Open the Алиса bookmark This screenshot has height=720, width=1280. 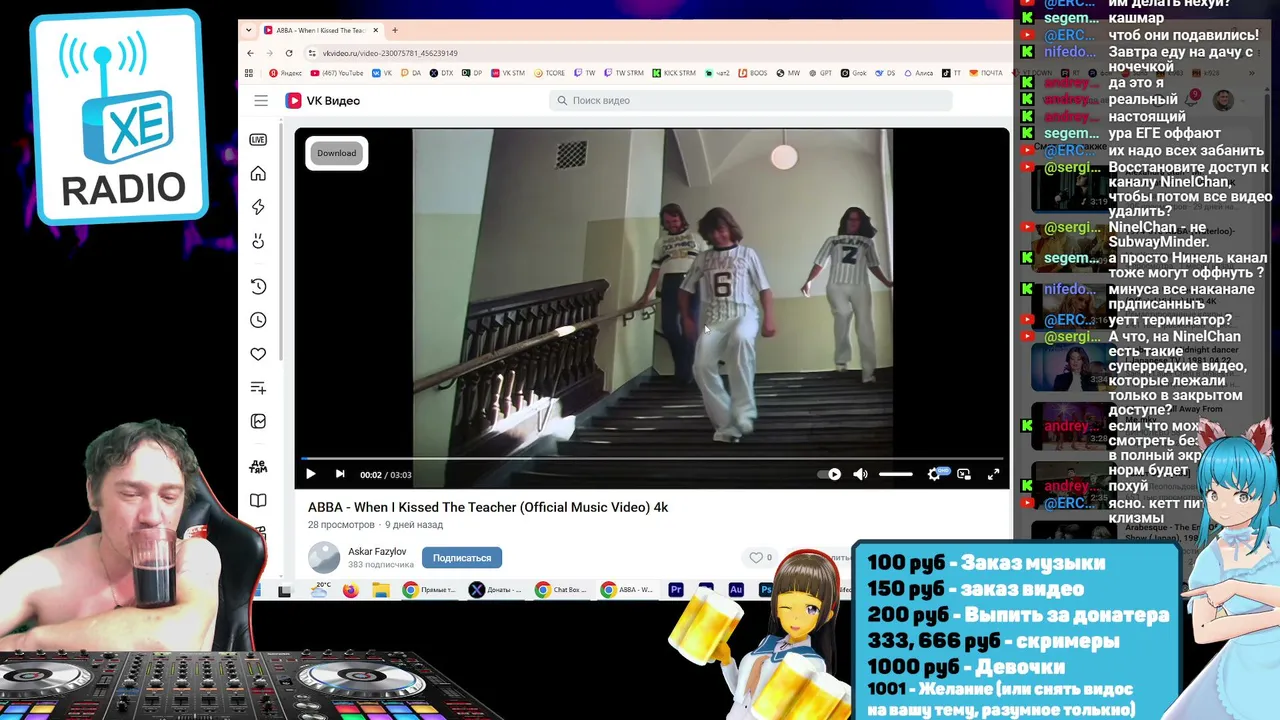point(918,73)
